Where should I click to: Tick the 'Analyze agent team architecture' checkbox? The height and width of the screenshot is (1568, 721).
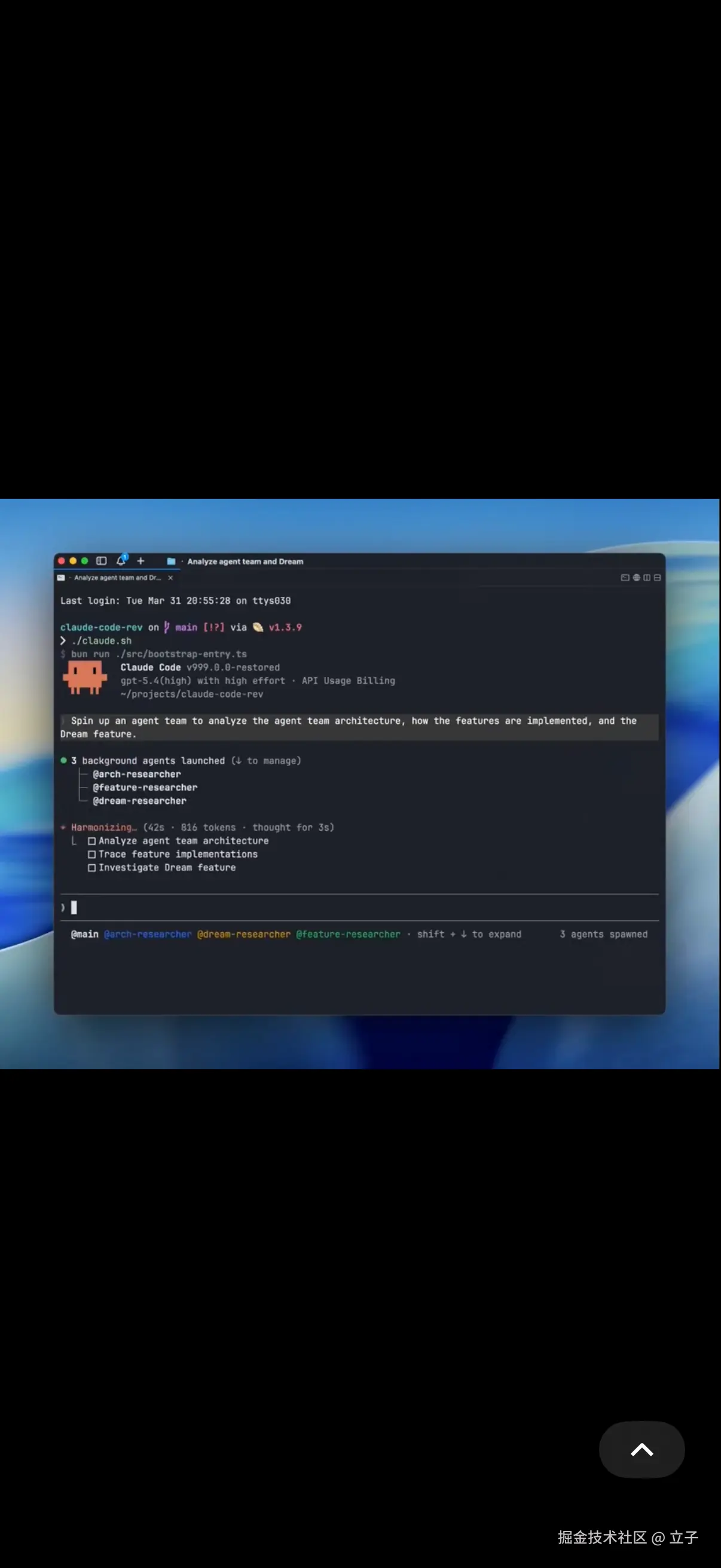click(x=92, y=841)
